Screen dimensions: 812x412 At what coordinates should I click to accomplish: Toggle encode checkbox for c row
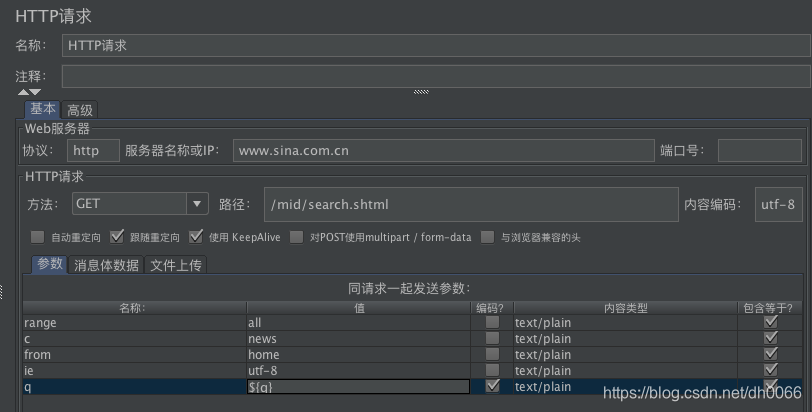click(x=492, y=338)
